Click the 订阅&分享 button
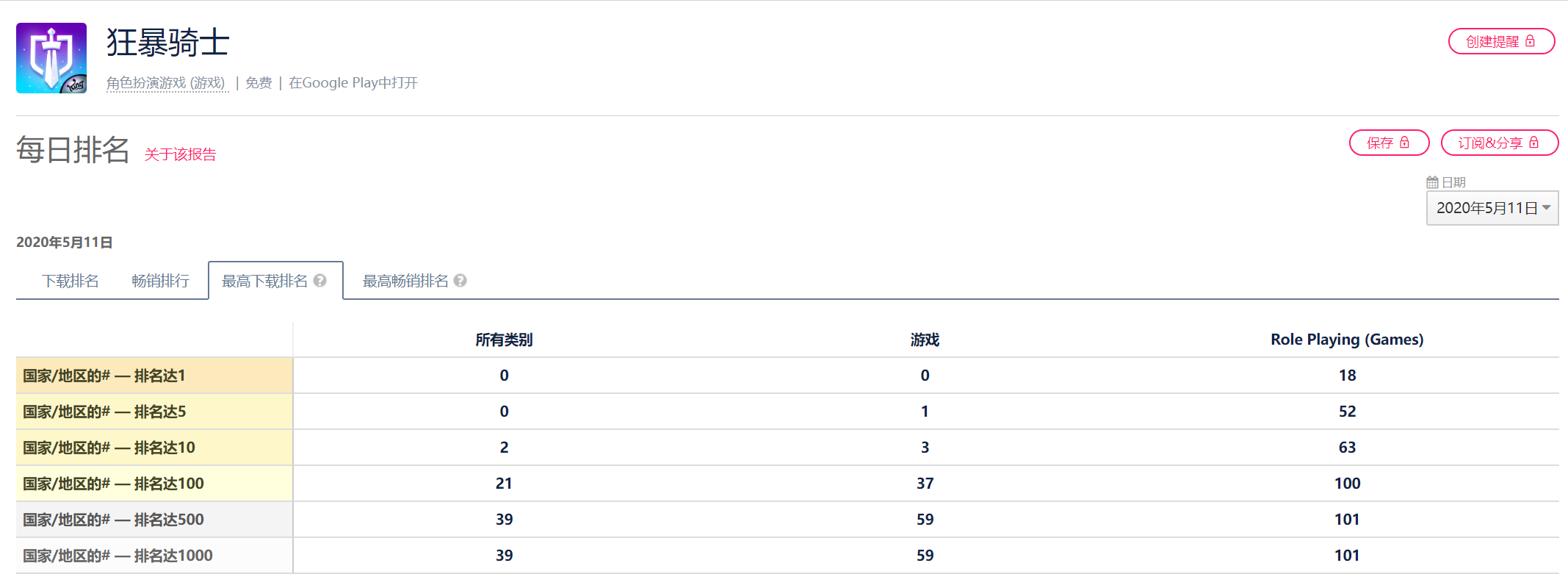 [1499, 143]
